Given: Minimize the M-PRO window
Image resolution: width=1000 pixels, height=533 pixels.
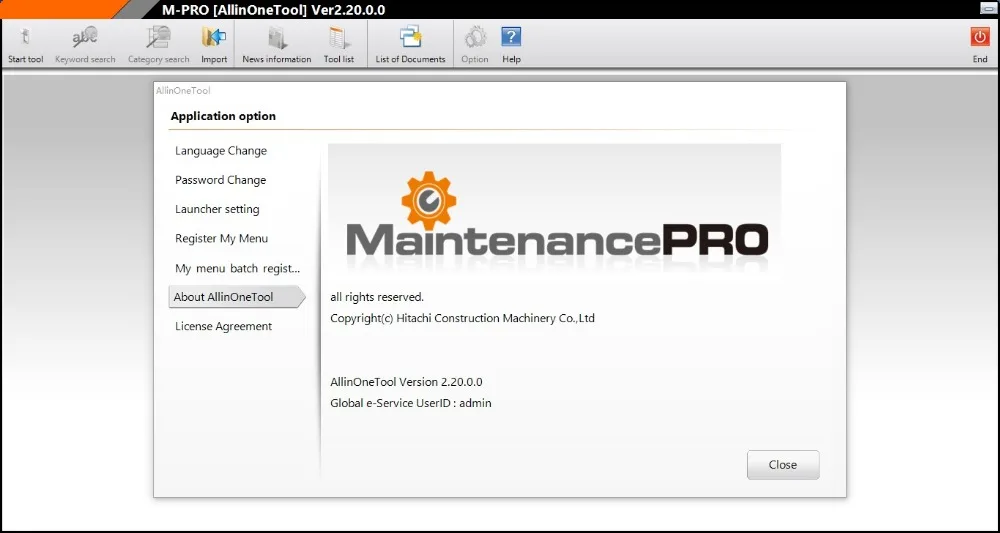Looking at the screenshot, I should [987, 8].
